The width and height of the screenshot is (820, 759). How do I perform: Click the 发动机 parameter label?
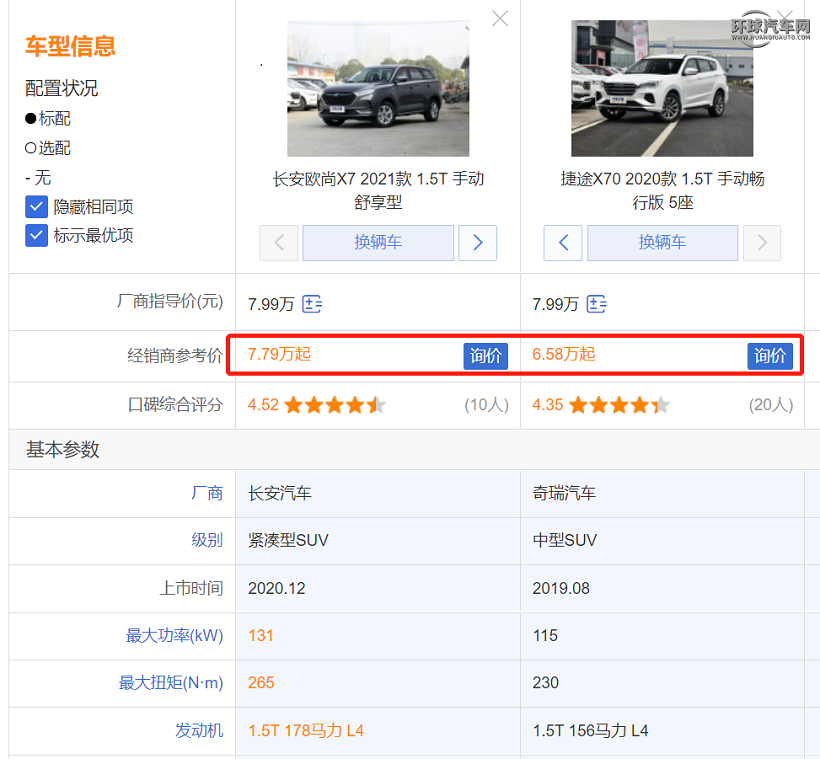pos(199,730)
